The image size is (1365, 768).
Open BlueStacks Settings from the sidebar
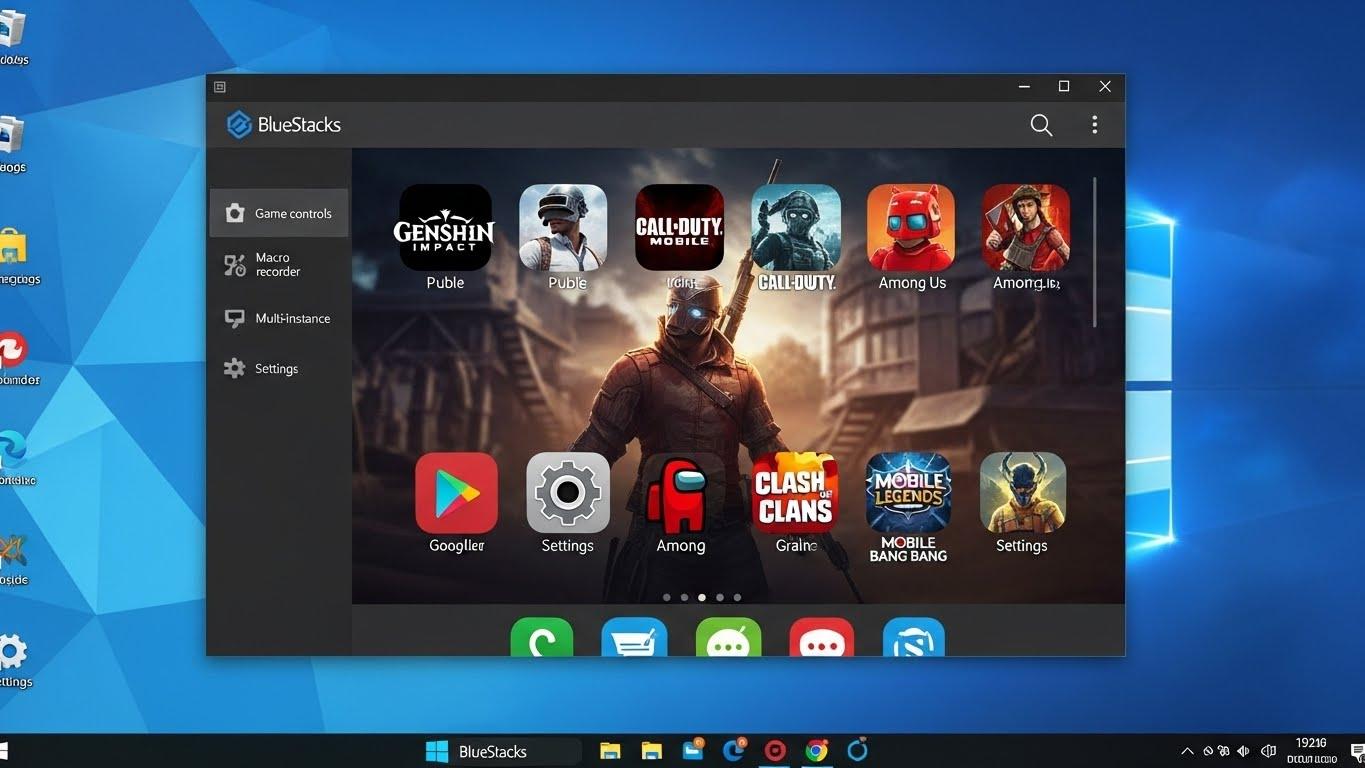[270, 368]
